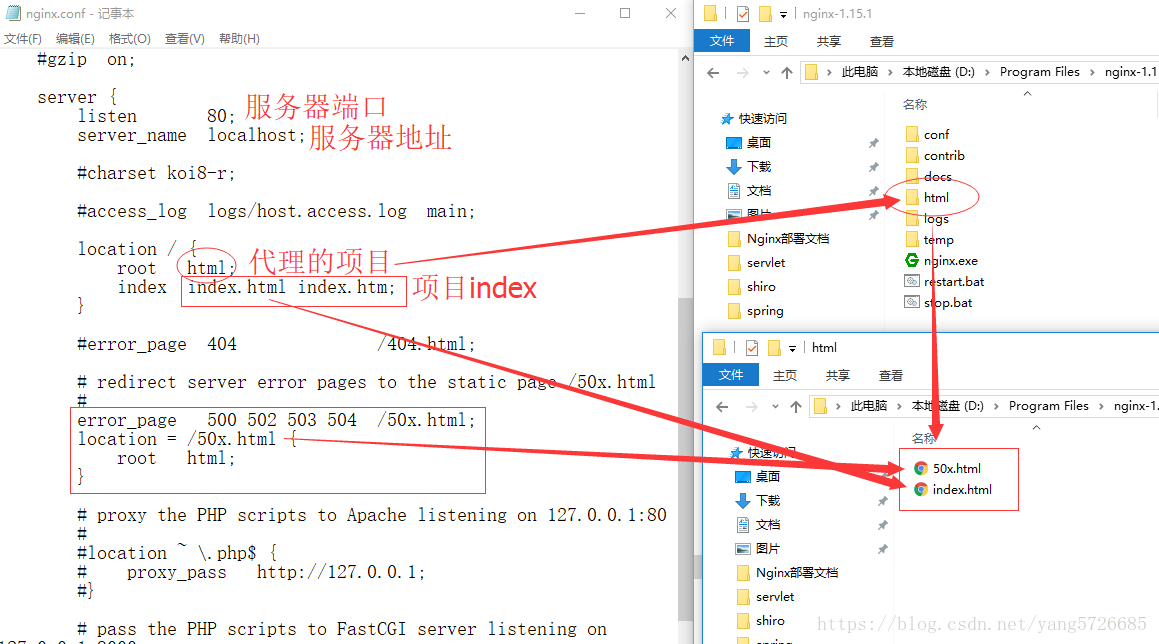Select 下载 in nginx-1.15.1 navigation pane

749,166
